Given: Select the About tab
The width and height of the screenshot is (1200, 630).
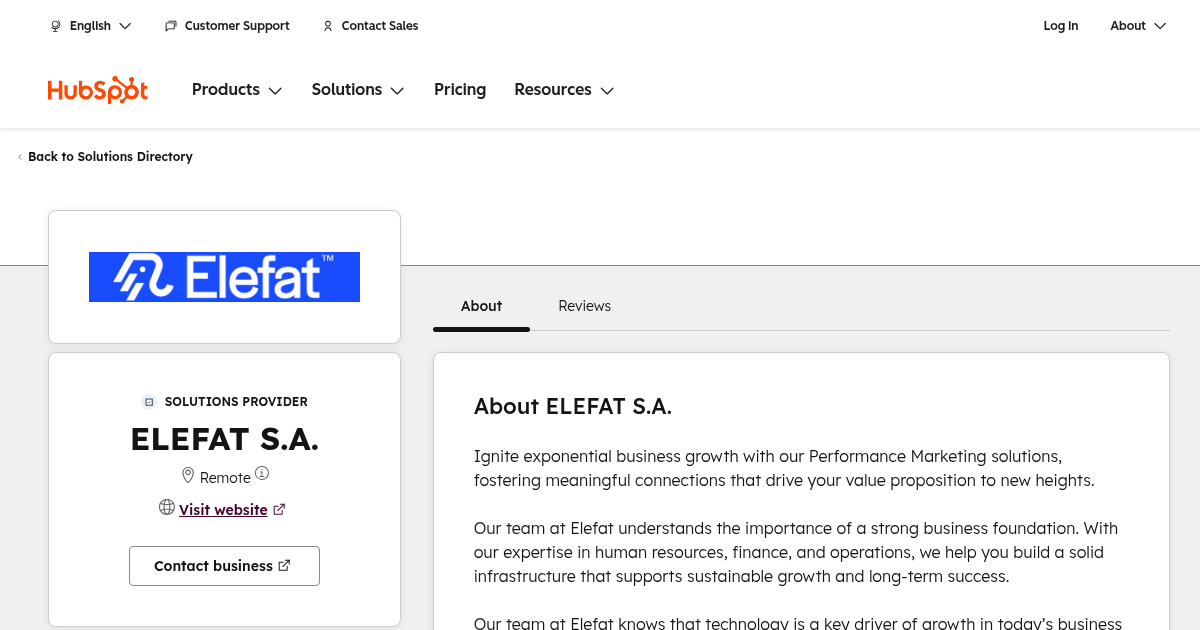Looking at the screenshot, I should pyautogui.click(x=481, y=306).
